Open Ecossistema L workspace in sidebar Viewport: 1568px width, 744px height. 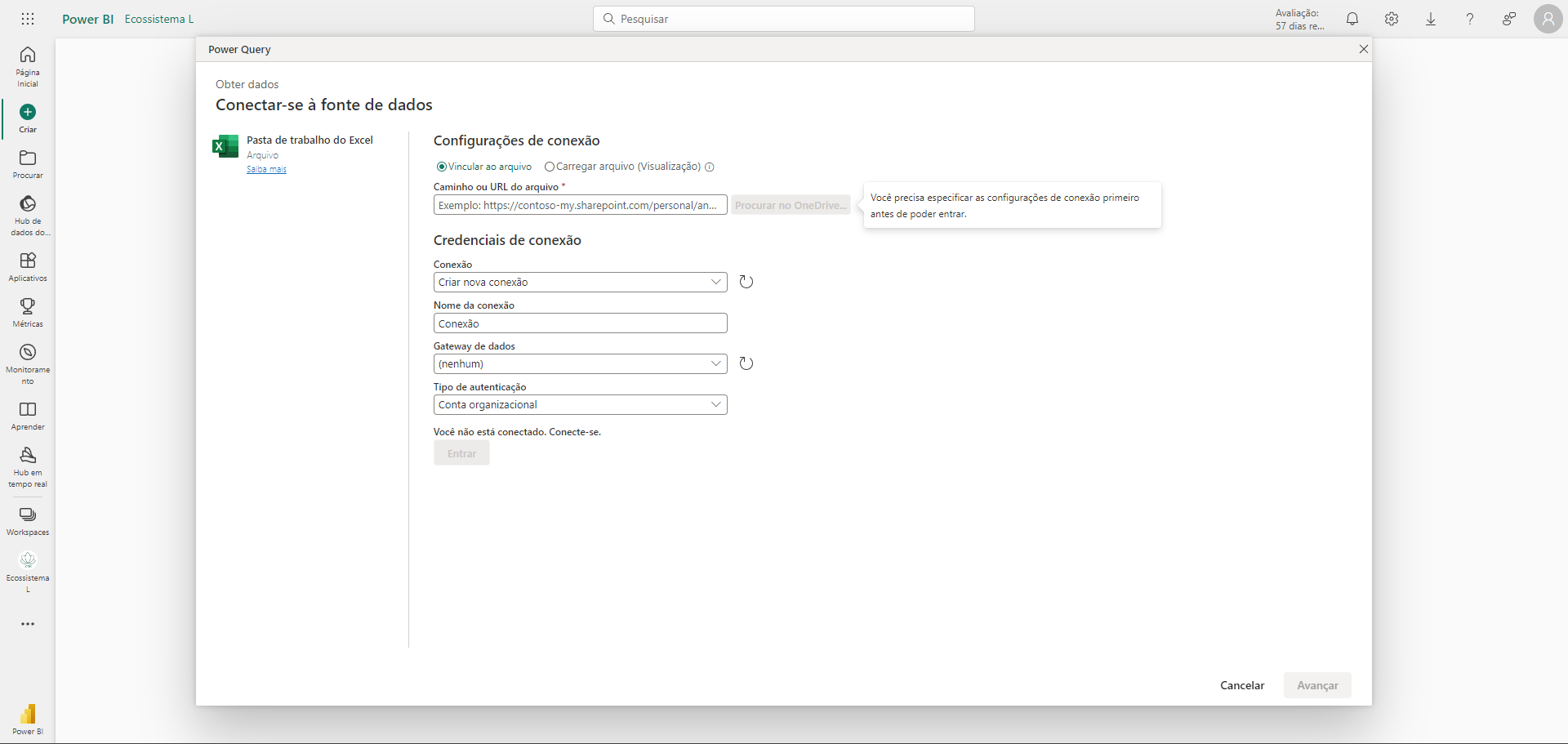(28, 572)
